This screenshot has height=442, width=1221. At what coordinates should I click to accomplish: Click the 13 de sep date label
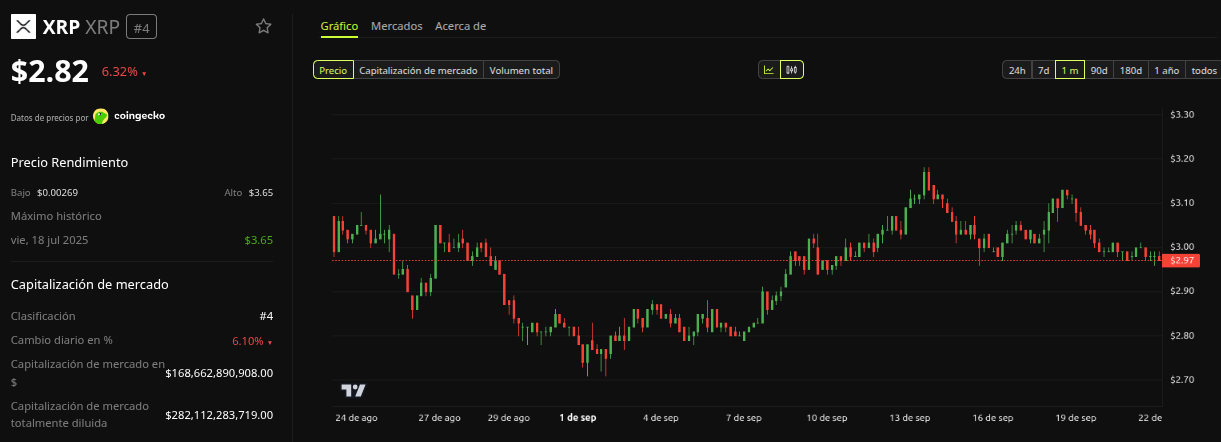(x=910, y=417)
